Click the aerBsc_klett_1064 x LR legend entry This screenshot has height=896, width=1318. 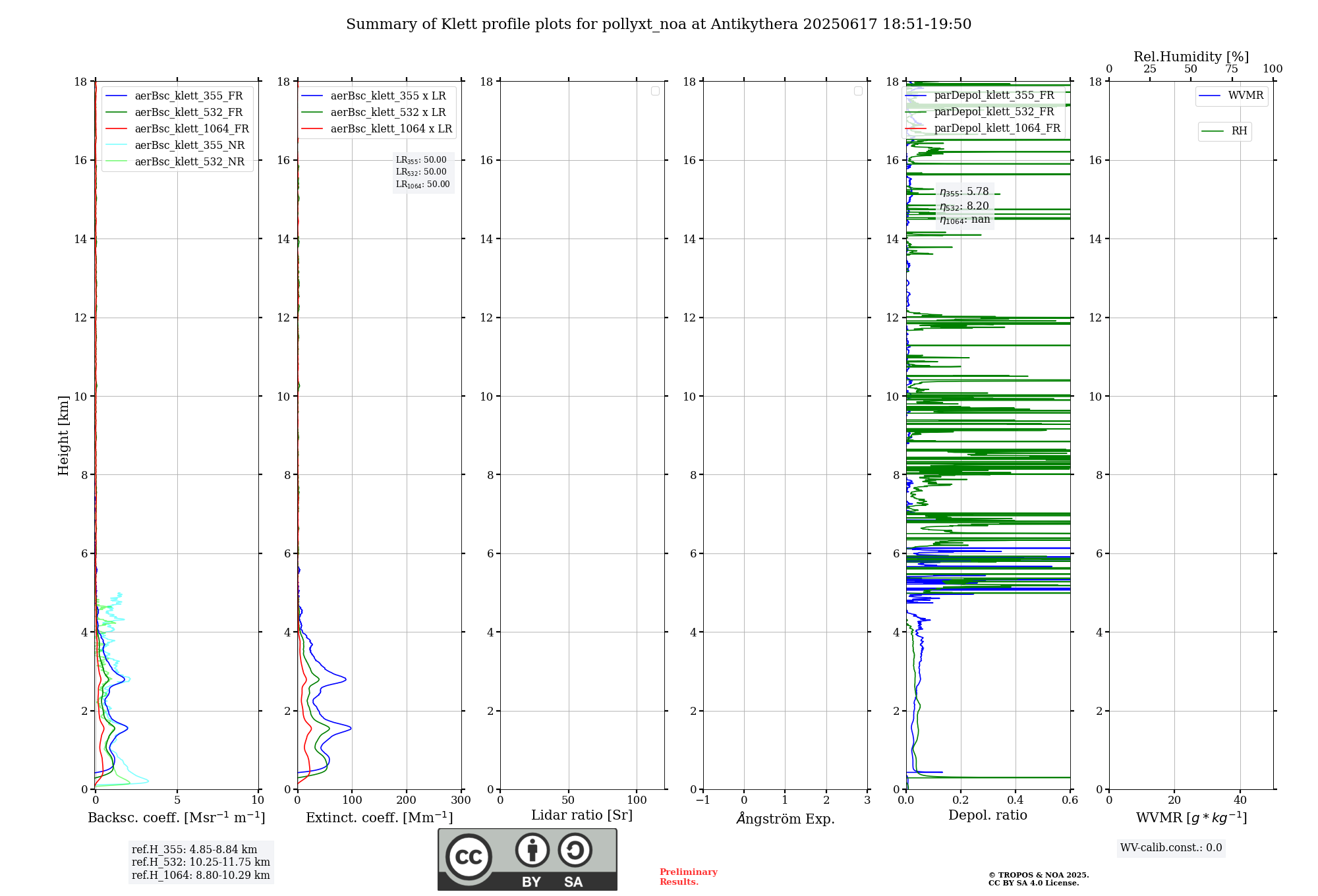click(377, 129)
